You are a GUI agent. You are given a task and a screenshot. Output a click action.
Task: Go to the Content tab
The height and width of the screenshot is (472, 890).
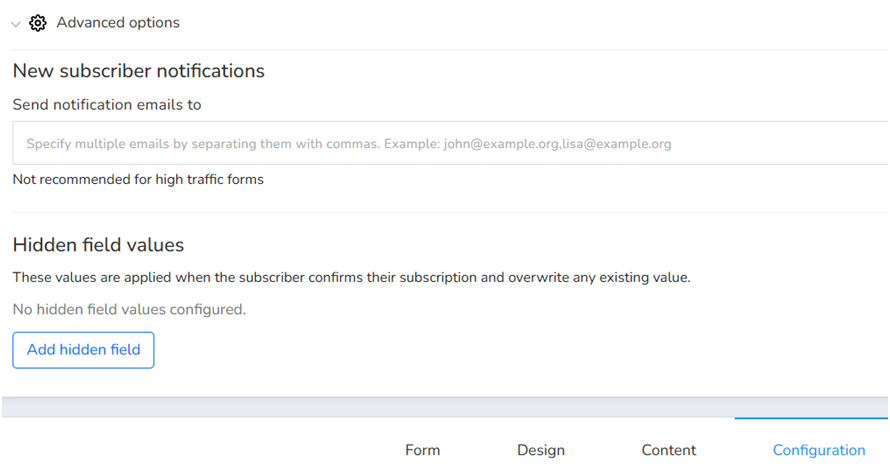pos(669,450)
